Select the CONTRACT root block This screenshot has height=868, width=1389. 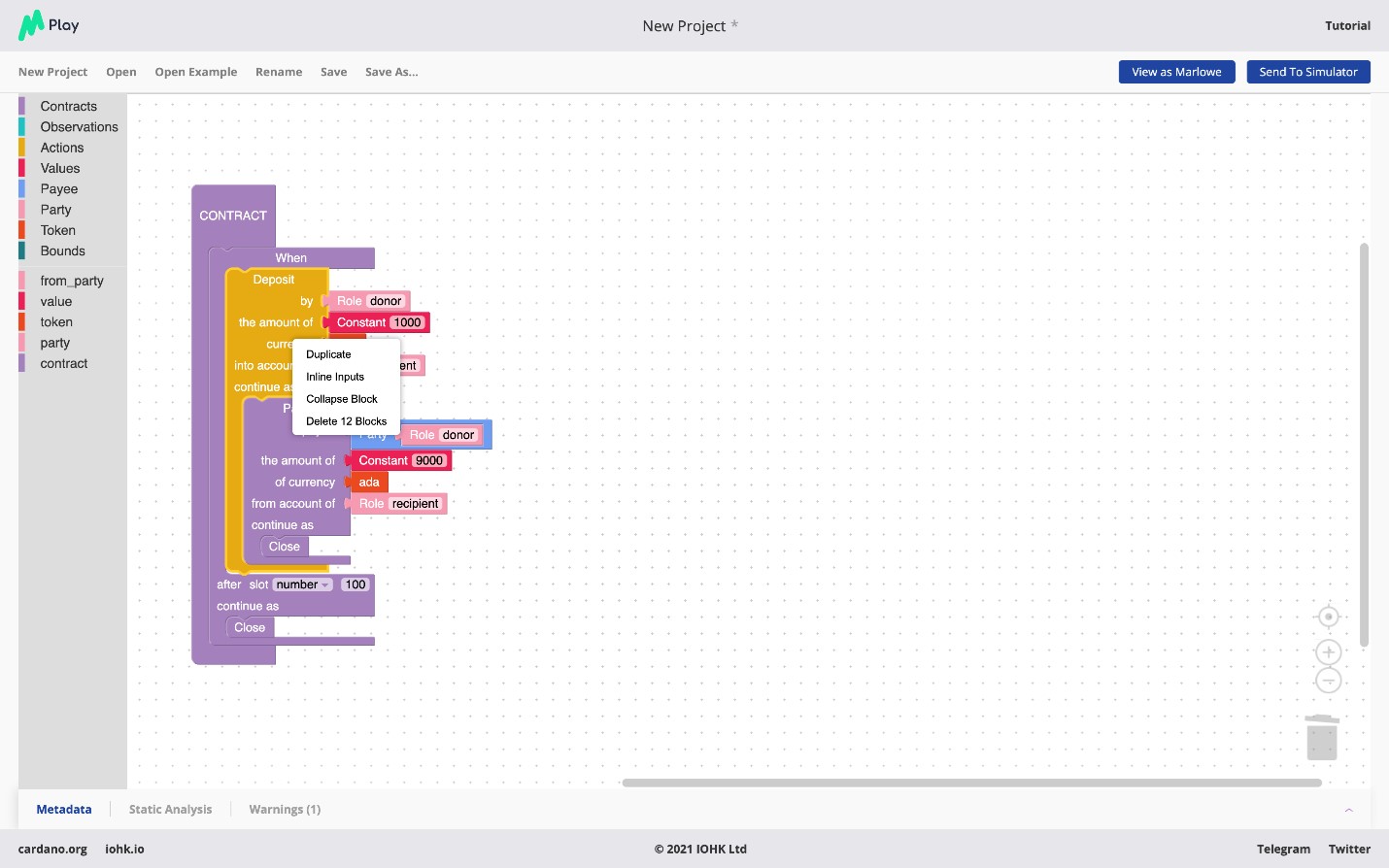point(233,216)
